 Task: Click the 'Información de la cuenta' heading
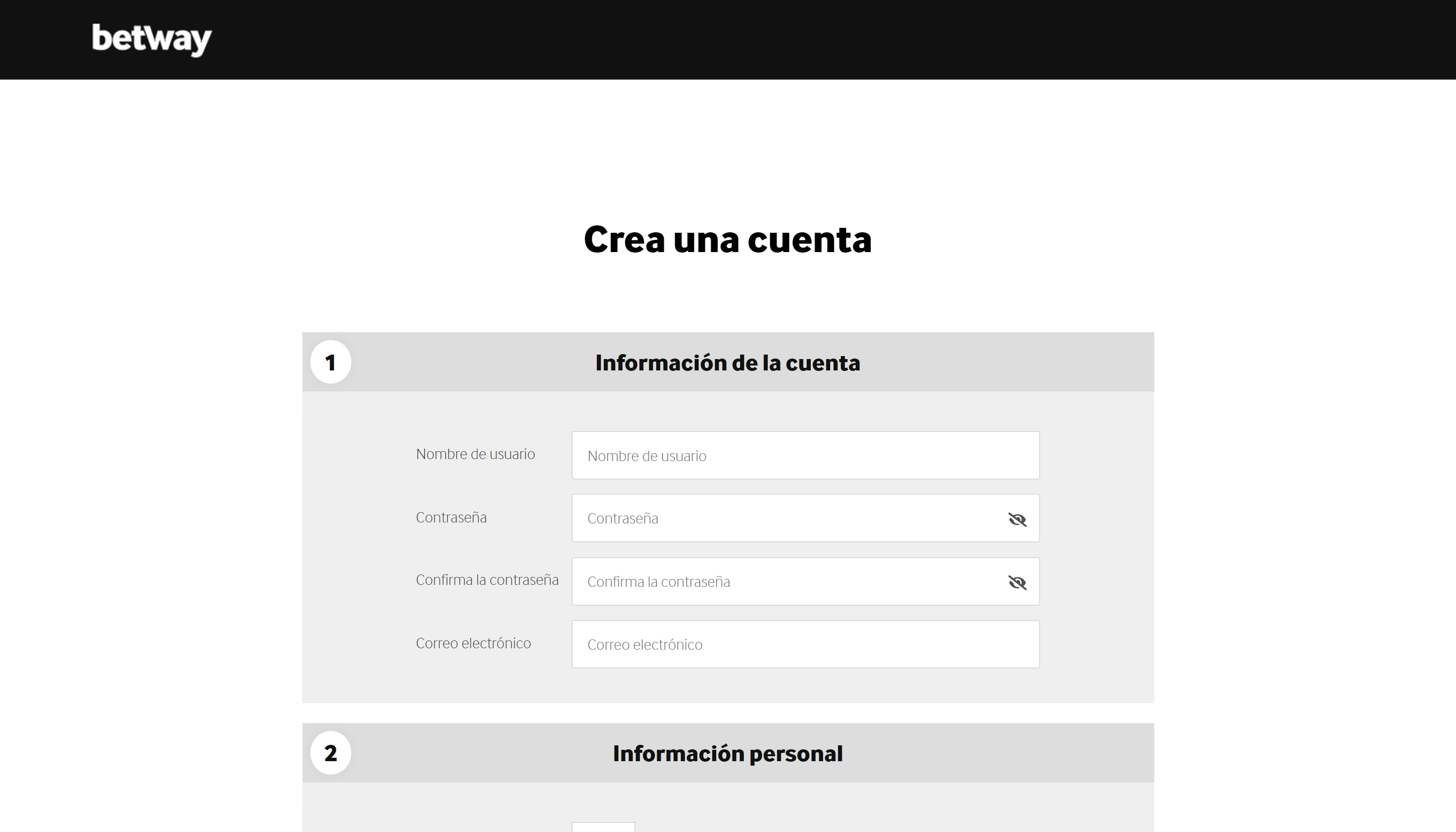tap(728, 363)
